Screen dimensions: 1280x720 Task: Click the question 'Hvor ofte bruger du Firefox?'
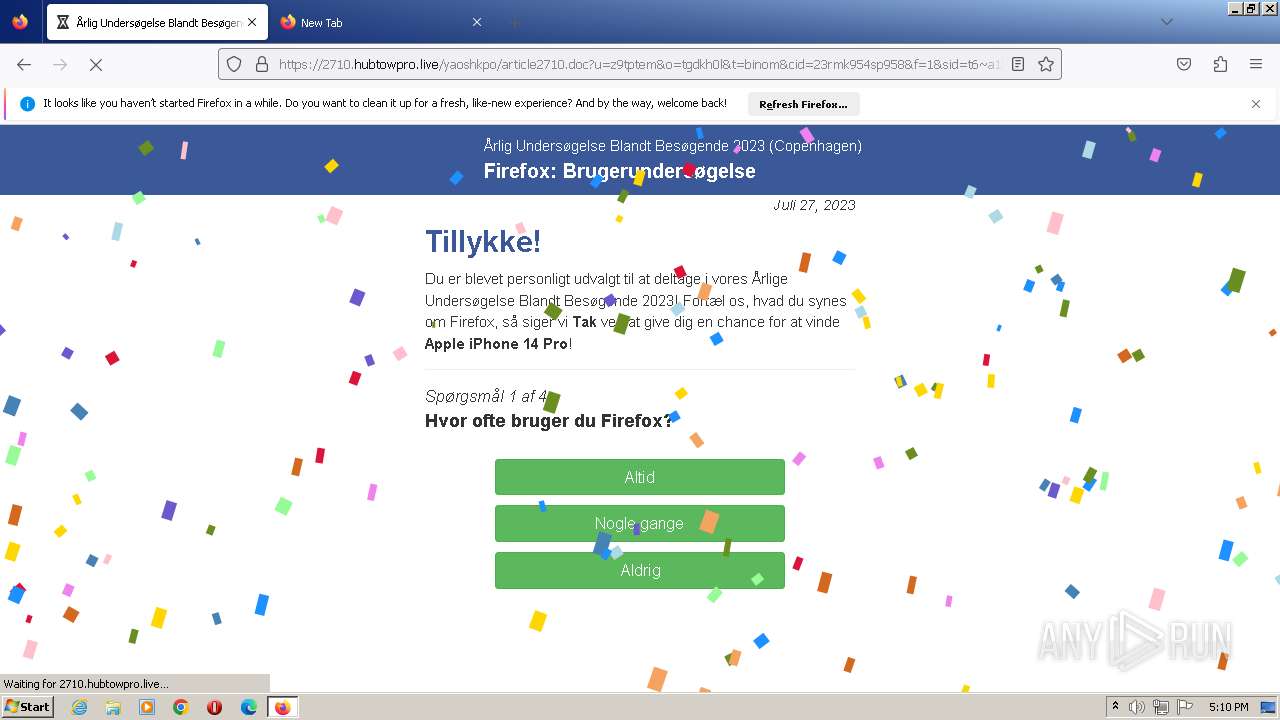click(x=549, y=420)
